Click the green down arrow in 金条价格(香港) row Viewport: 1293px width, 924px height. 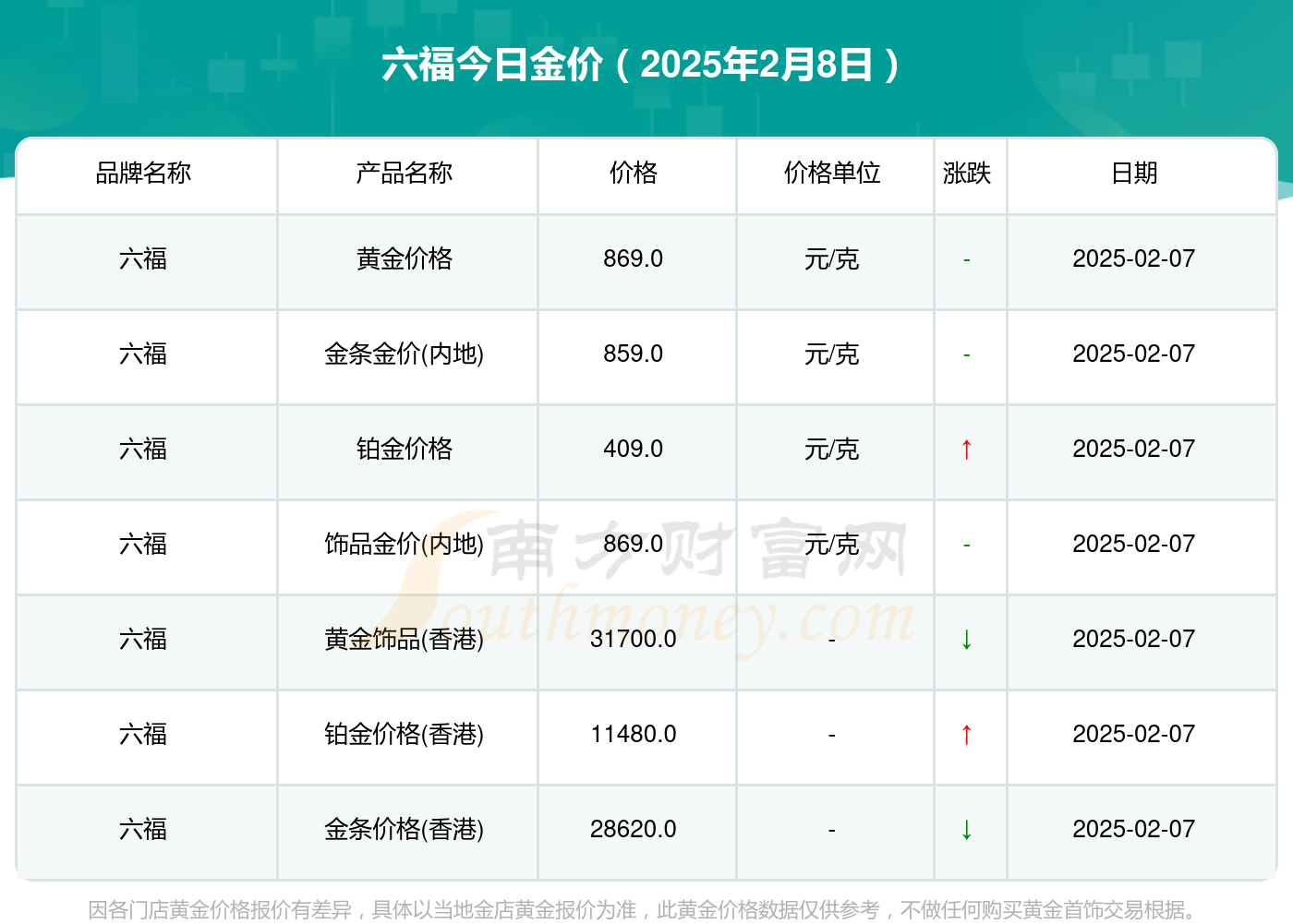966,830
